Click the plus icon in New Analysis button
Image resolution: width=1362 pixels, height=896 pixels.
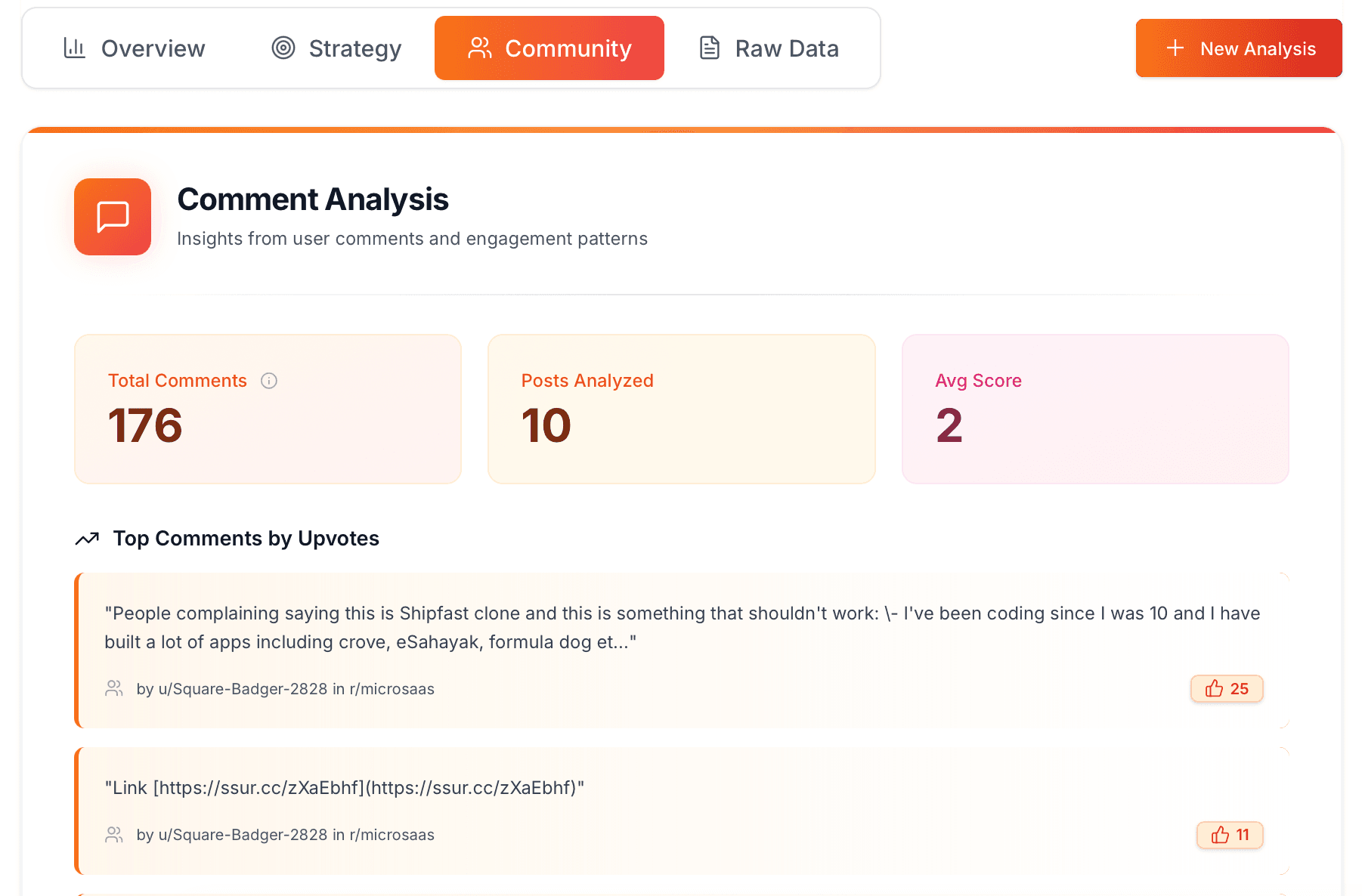[1175, 48]
